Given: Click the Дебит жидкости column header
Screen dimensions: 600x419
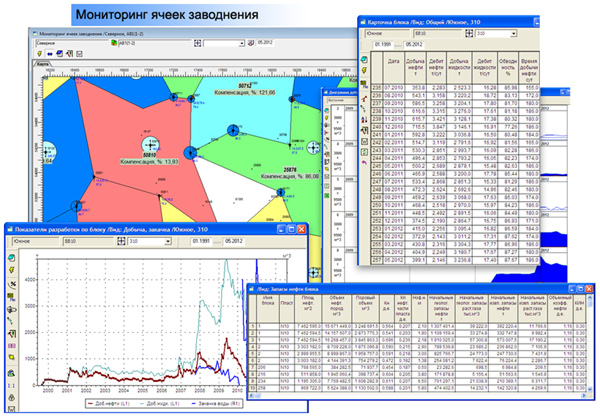Looking at the screenshot, I should (x=484, y=68).
